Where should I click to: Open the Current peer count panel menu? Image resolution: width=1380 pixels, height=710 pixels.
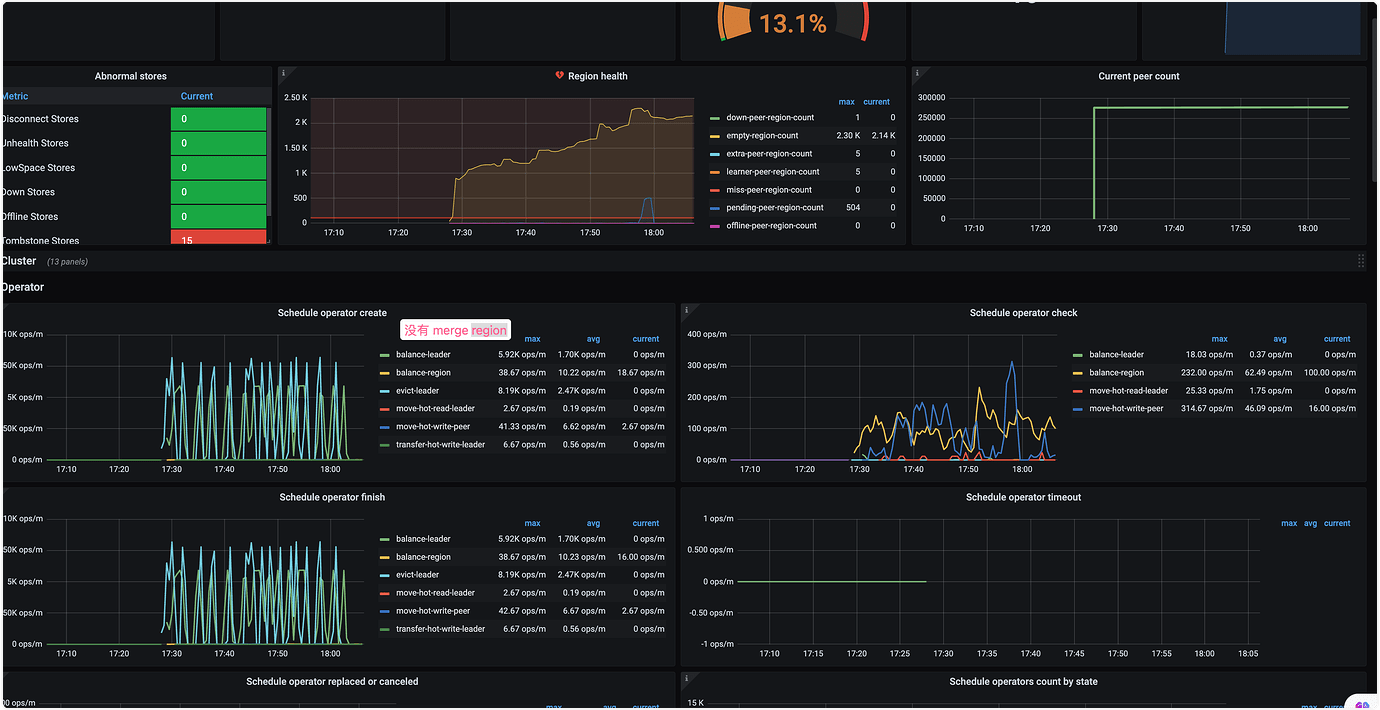1139,76
